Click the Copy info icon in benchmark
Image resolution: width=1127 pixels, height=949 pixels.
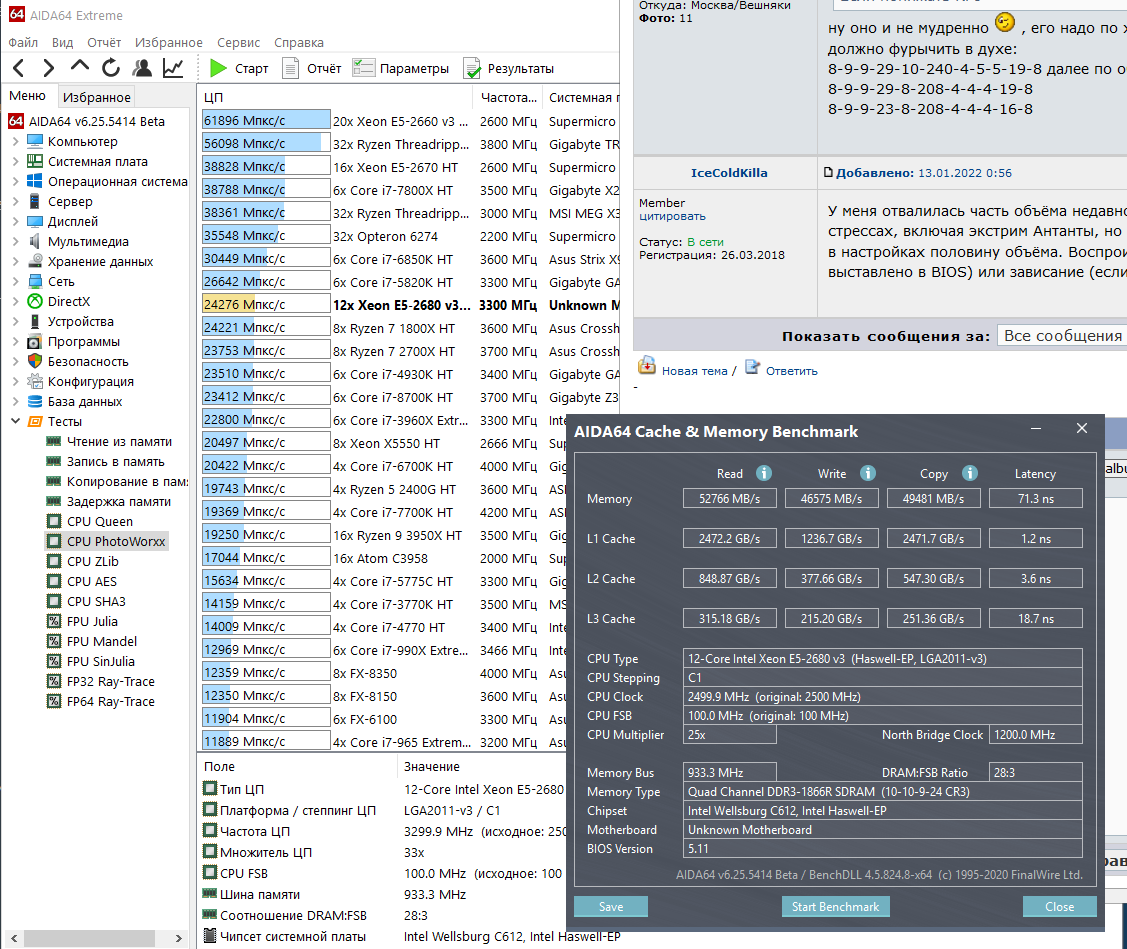970,473
